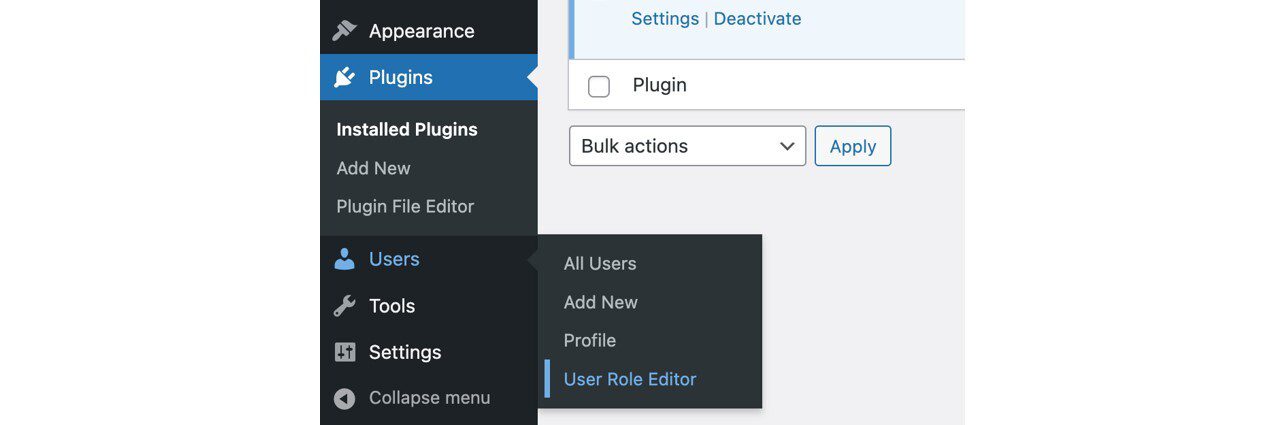Open the Plugin File Editor
Viewport: 1261px width, 425px height.
pos(405,206)
